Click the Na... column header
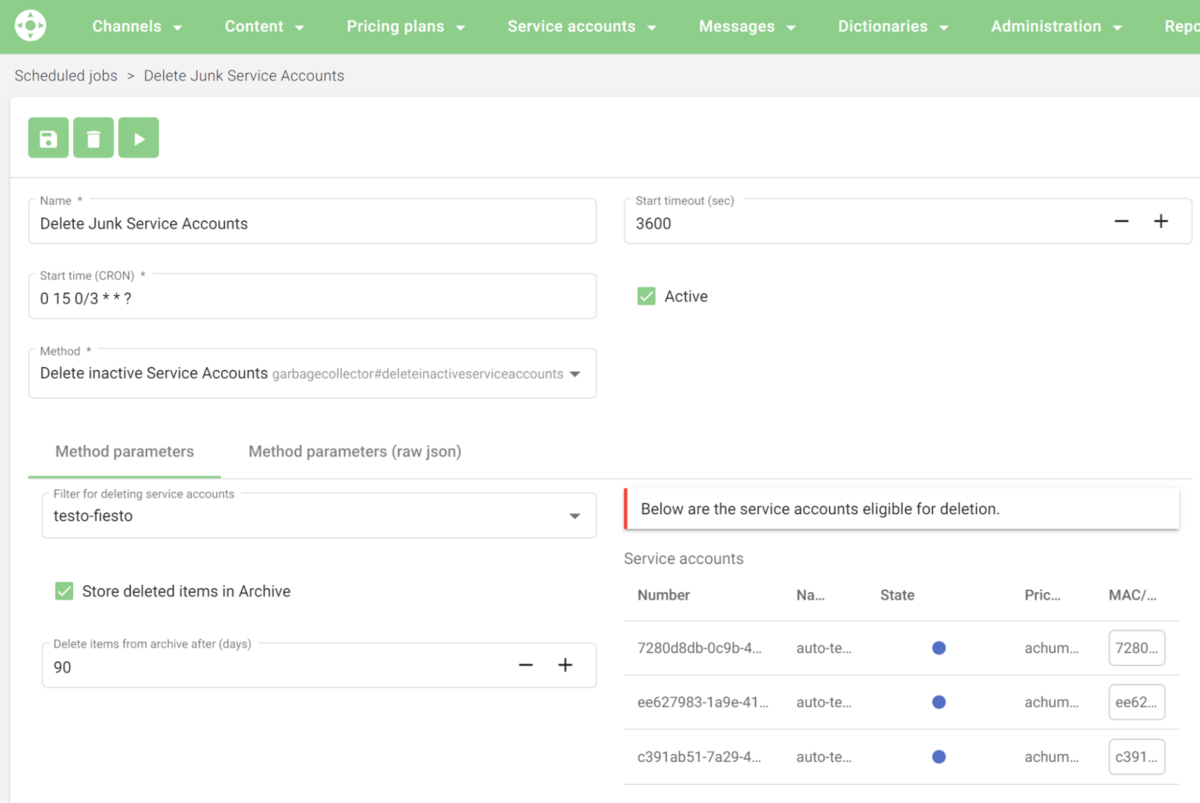 click(811, 595)
